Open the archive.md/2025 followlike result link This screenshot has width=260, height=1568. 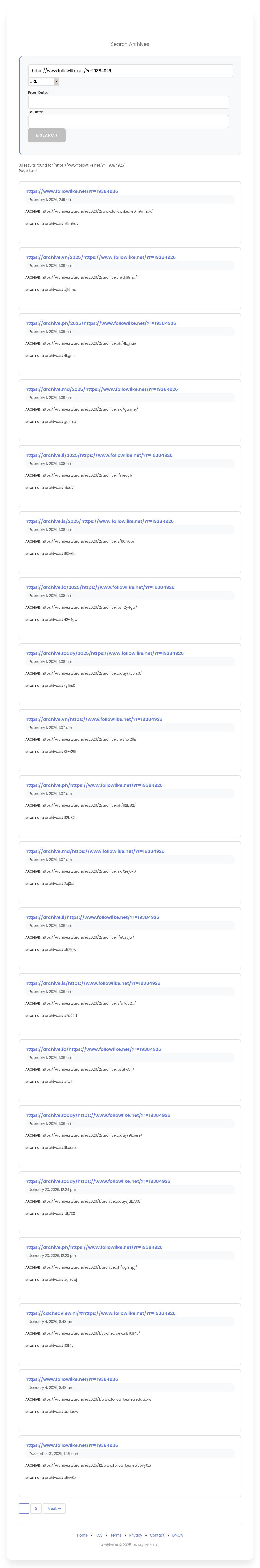(102, 389)
